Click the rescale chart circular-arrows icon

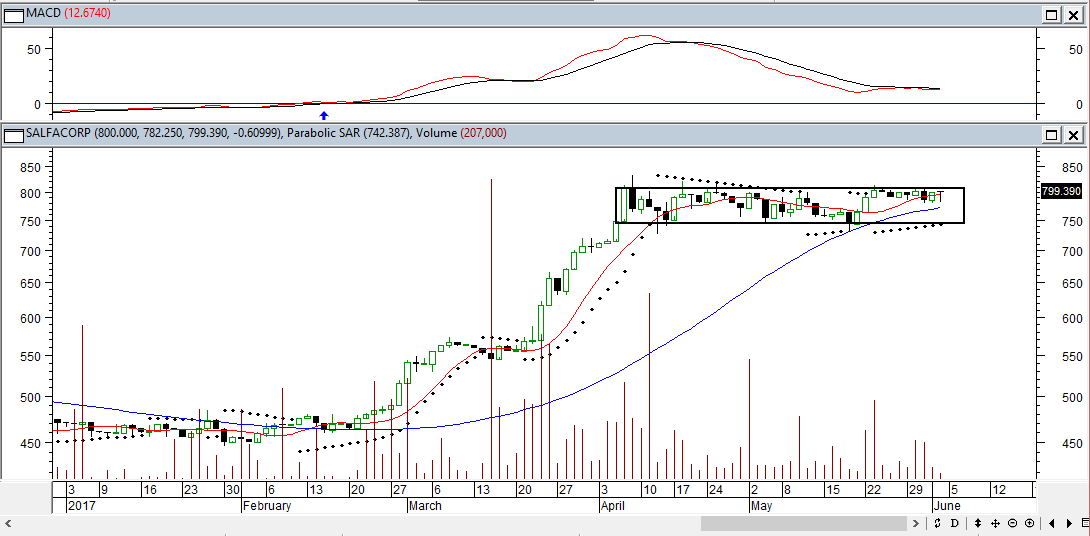coord(937,523)
